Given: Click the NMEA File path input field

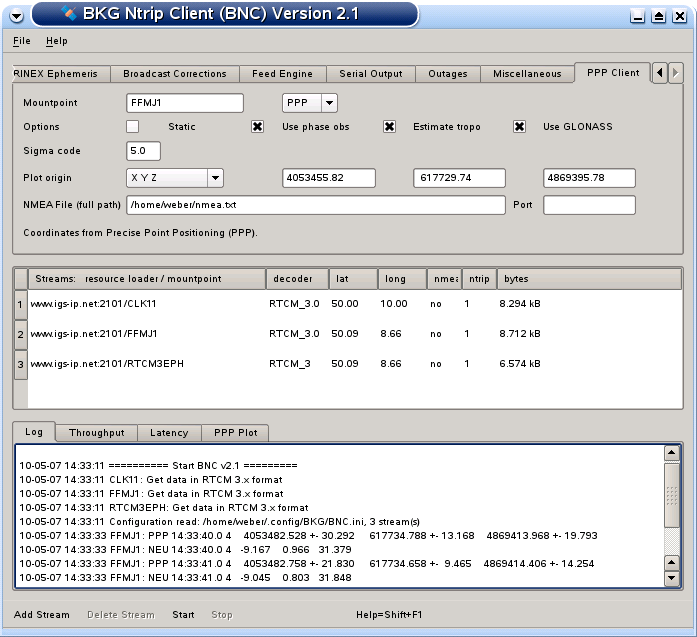Looking at the screenshot, I should click(x=316, y=205).
